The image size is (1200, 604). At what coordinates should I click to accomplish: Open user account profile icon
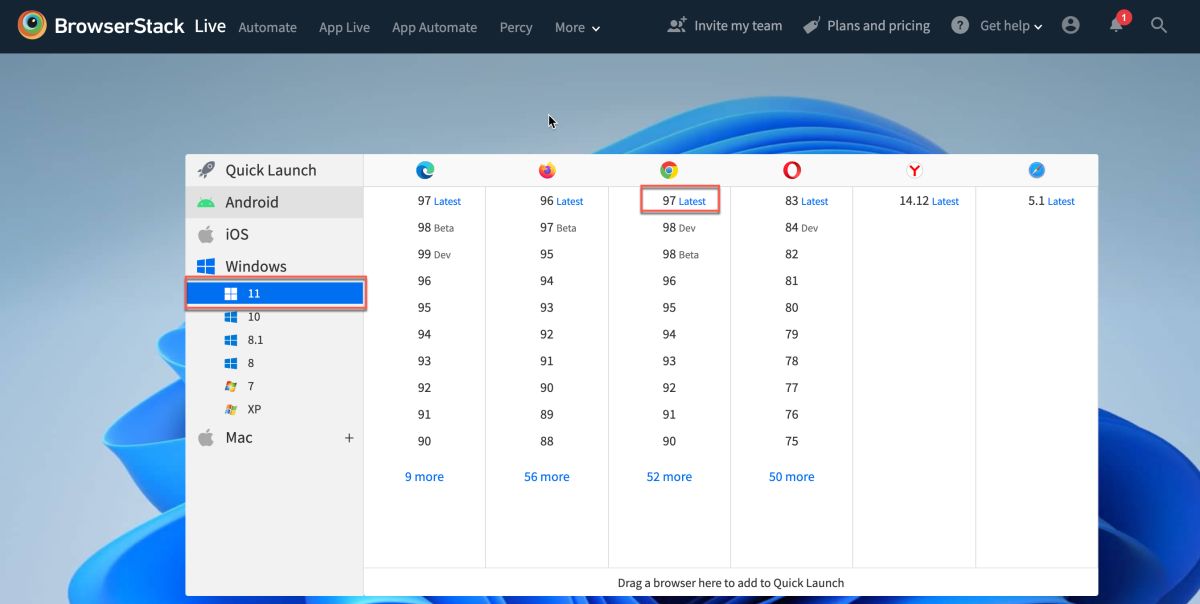(1071, 25)
